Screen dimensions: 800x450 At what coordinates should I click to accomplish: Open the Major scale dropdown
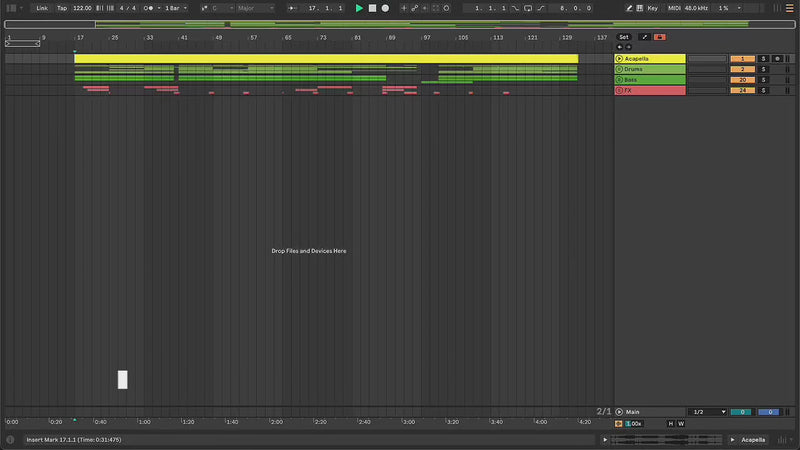(254, 8)
